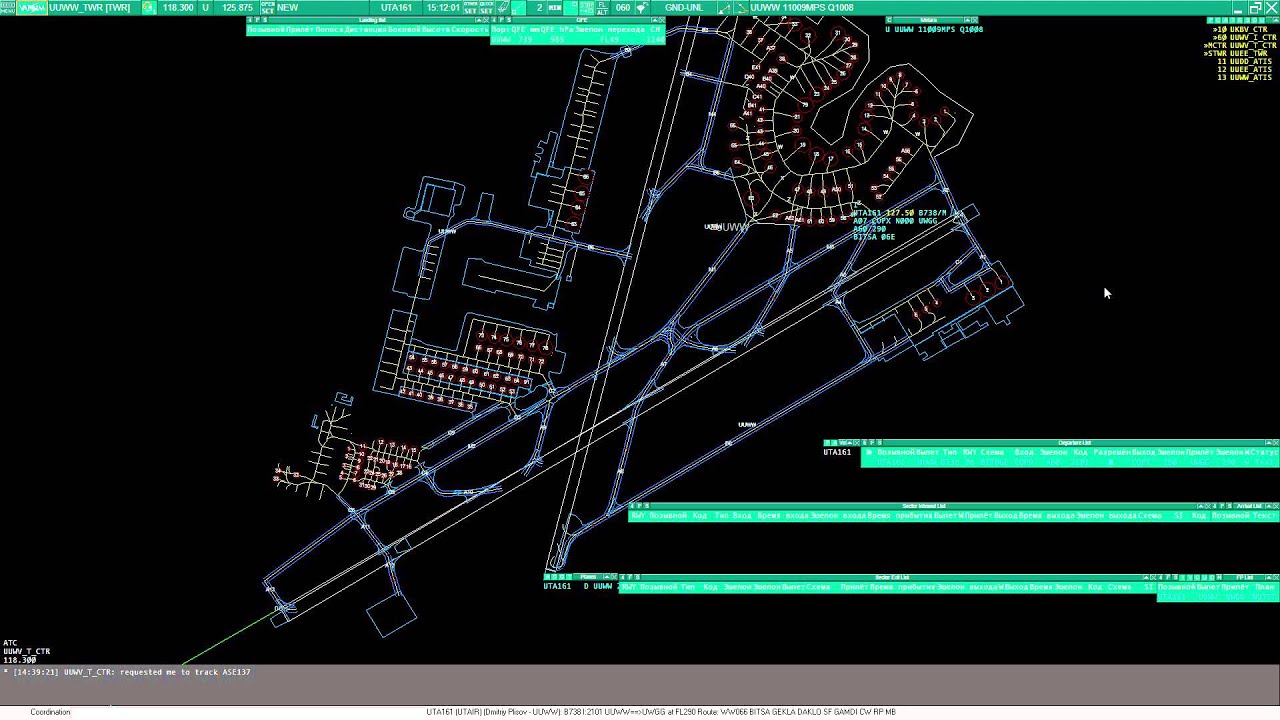Close the Departure List window
Screen dimensions: 1280x720
click(1276, 442)
